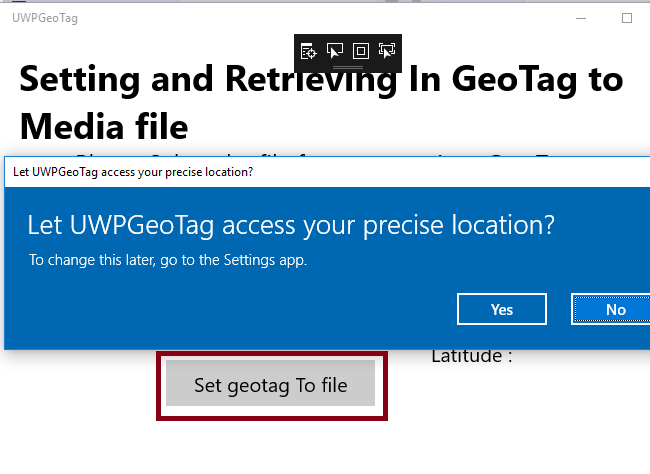Viewport: 650px width, 474px height.
Task: Open Go to Live Visual Tree
Action: pos(309,49)
